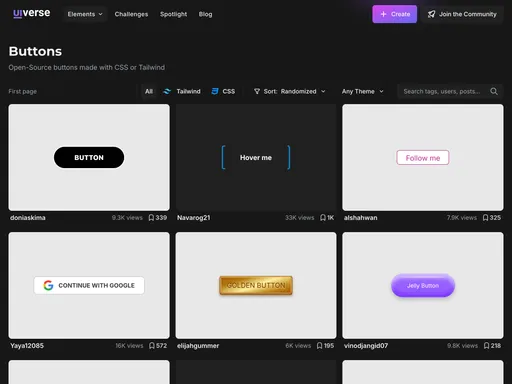Go to Challenges page
Viewport: 512px width, 384px height.
tap(131, 14)
